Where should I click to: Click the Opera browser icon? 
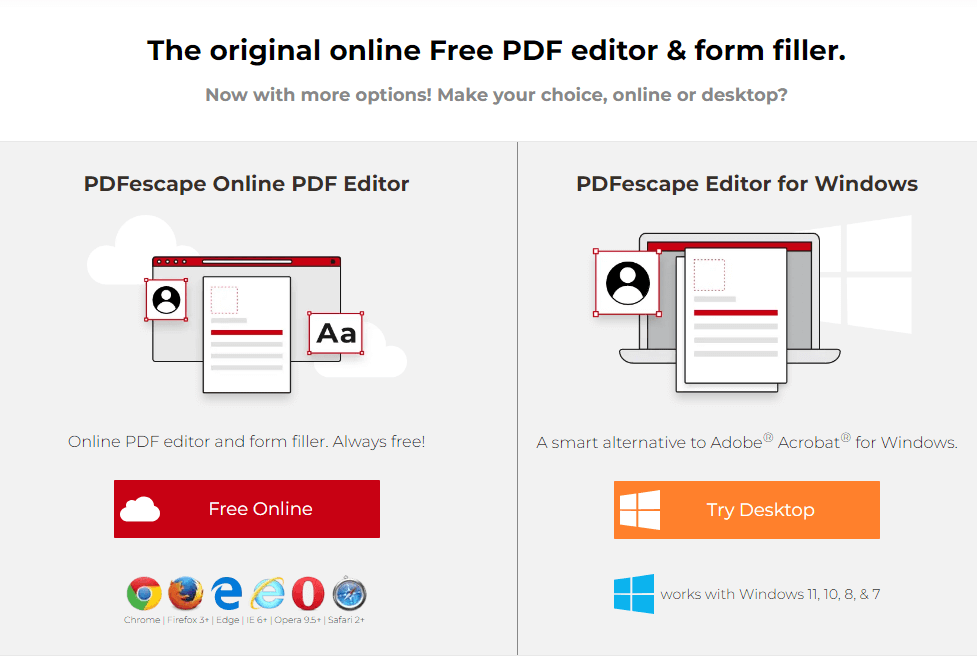tap(308, 594)
